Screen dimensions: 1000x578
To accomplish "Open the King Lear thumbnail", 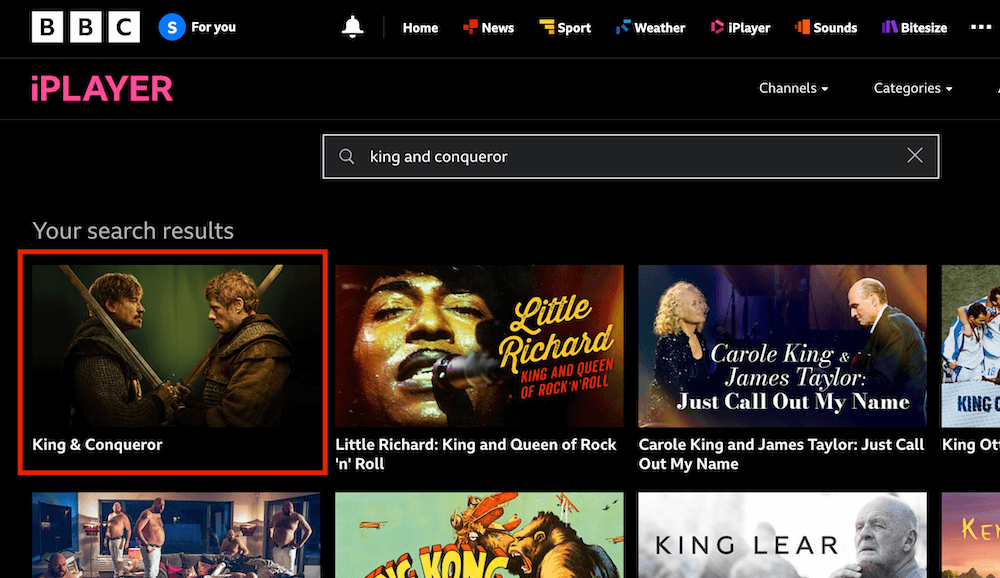I will 783,535.
